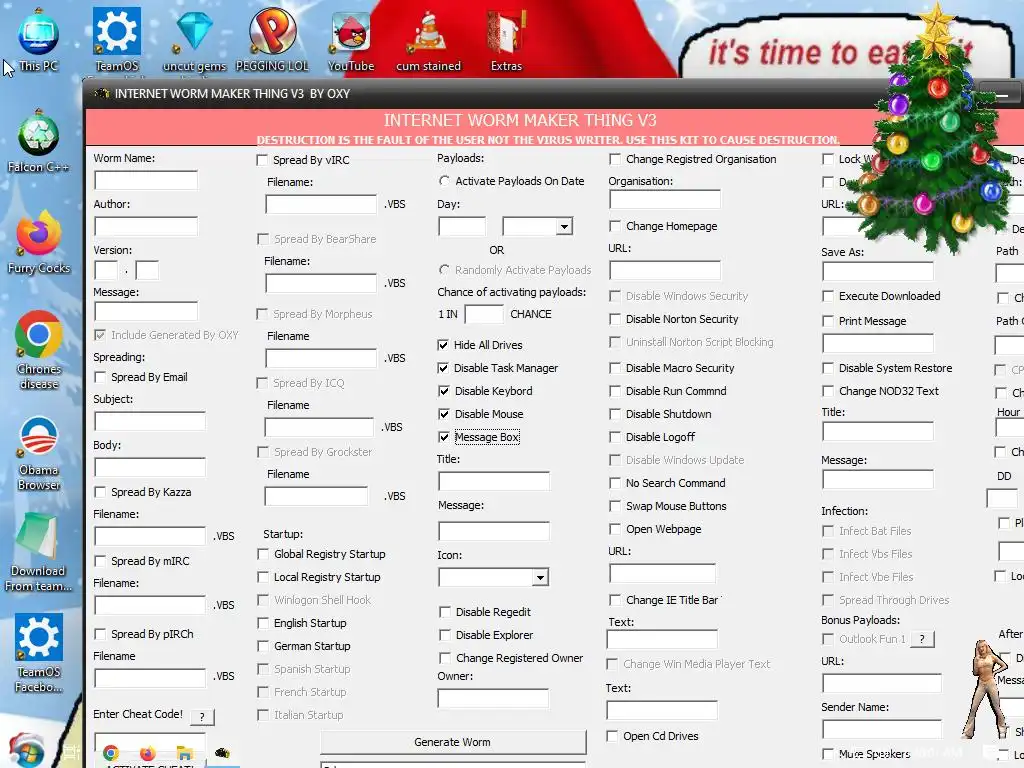This screenshot has width=1024, height=768.
Task: Check Print Message option
Action: (827, 321)
